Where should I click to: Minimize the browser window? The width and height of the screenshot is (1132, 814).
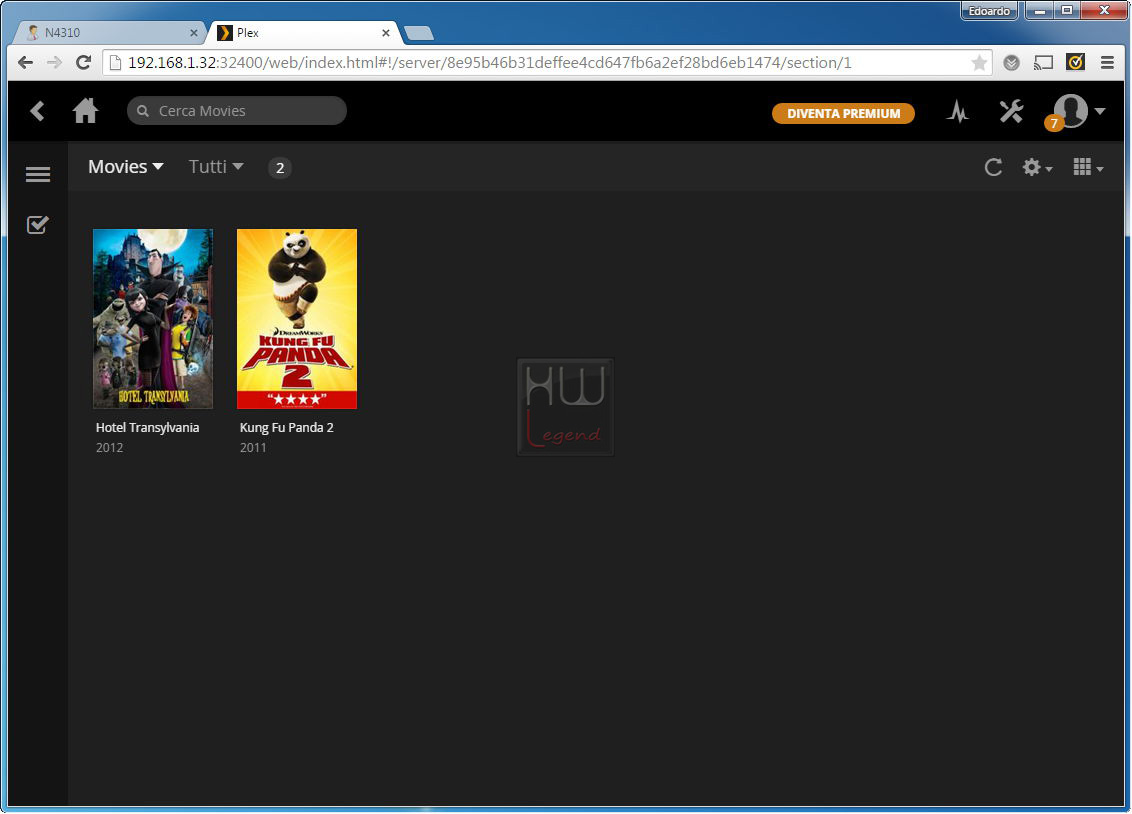pos(1040,11)
